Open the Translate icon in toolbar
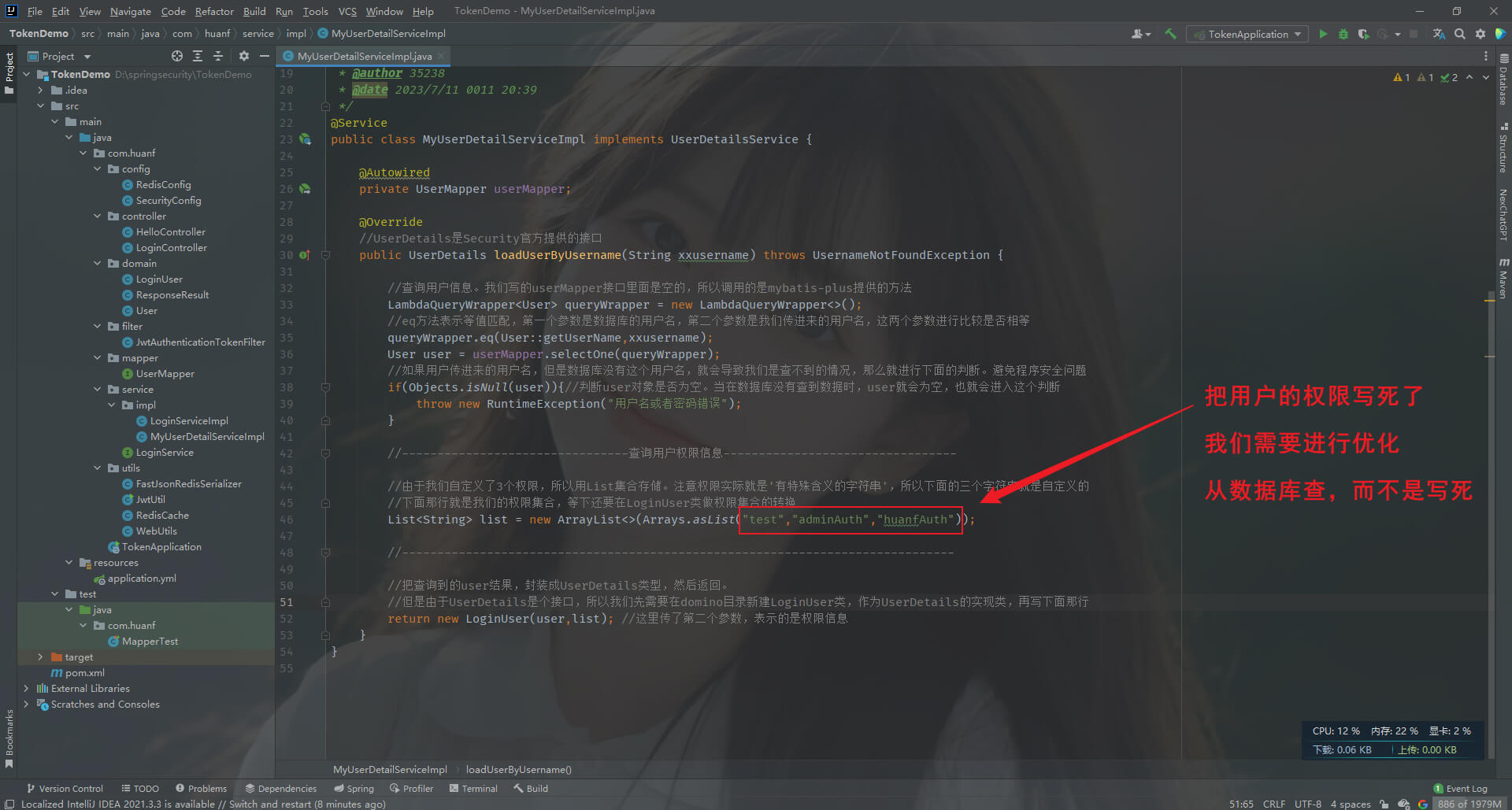This screenshot has width=1512, height=810. 1439,34
